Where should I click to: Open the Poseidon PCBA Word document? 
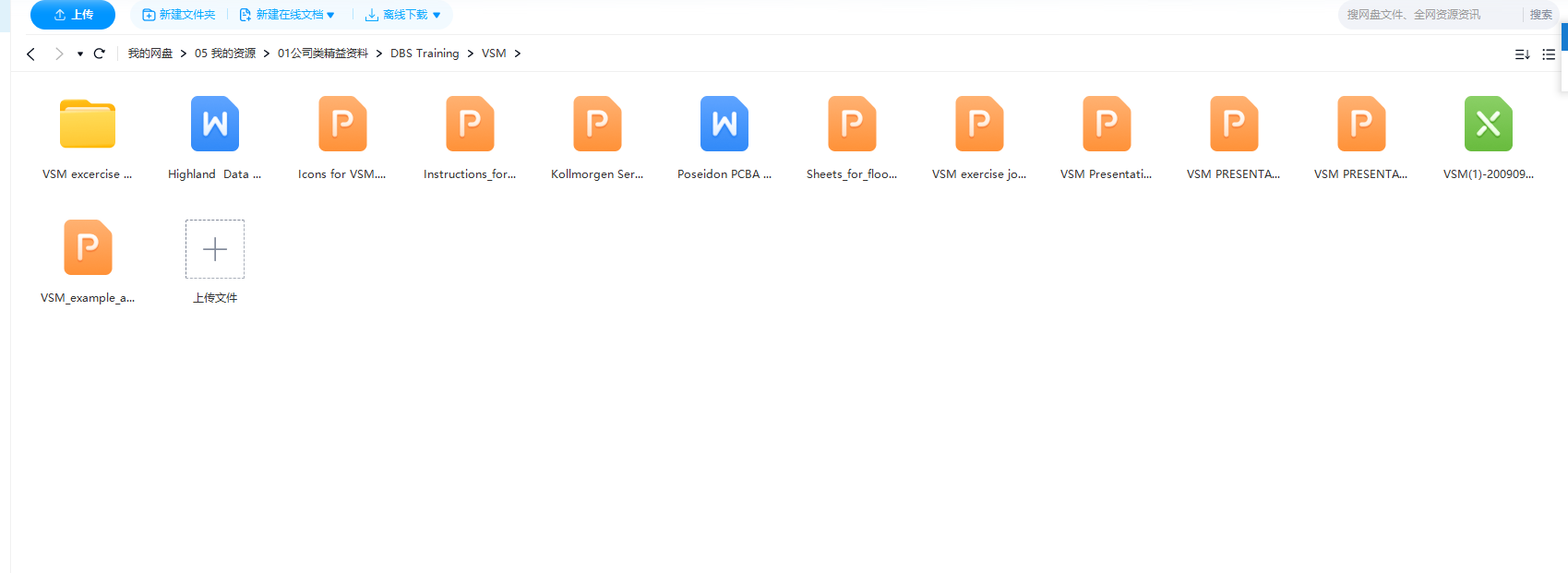[724, 124]
